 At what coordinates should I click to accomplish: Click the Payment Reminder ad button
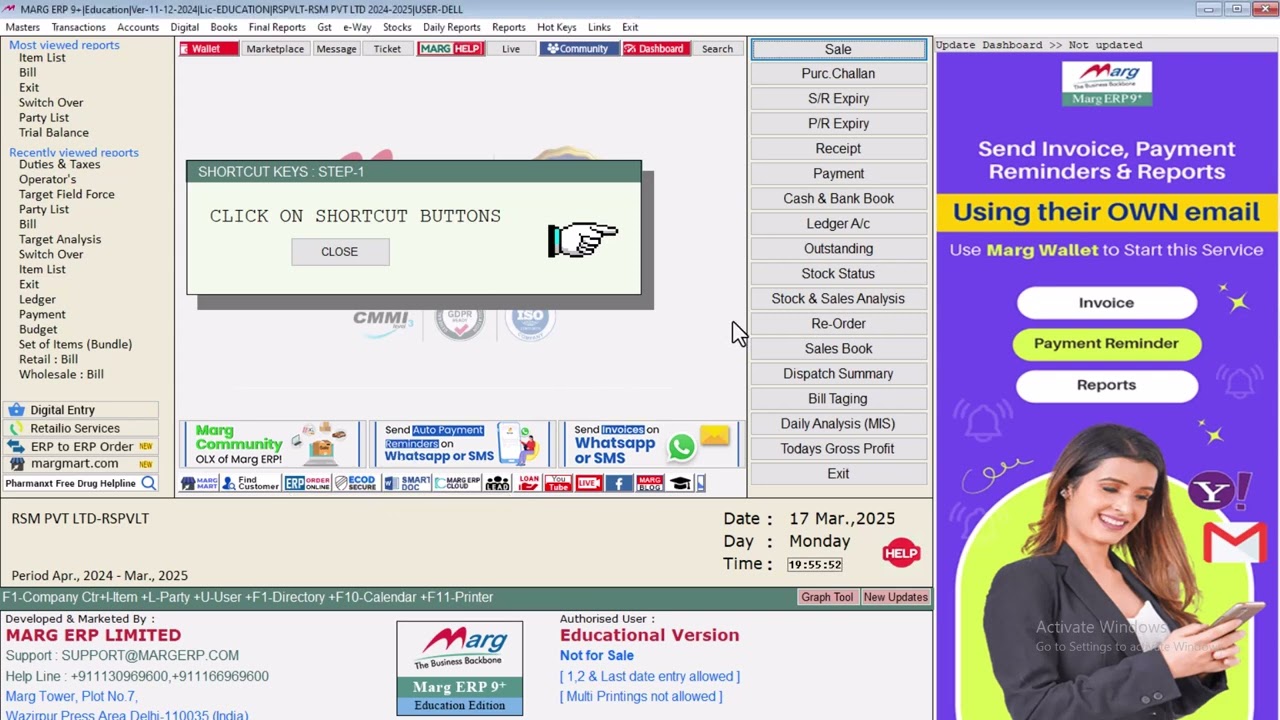pos(1106,344)
